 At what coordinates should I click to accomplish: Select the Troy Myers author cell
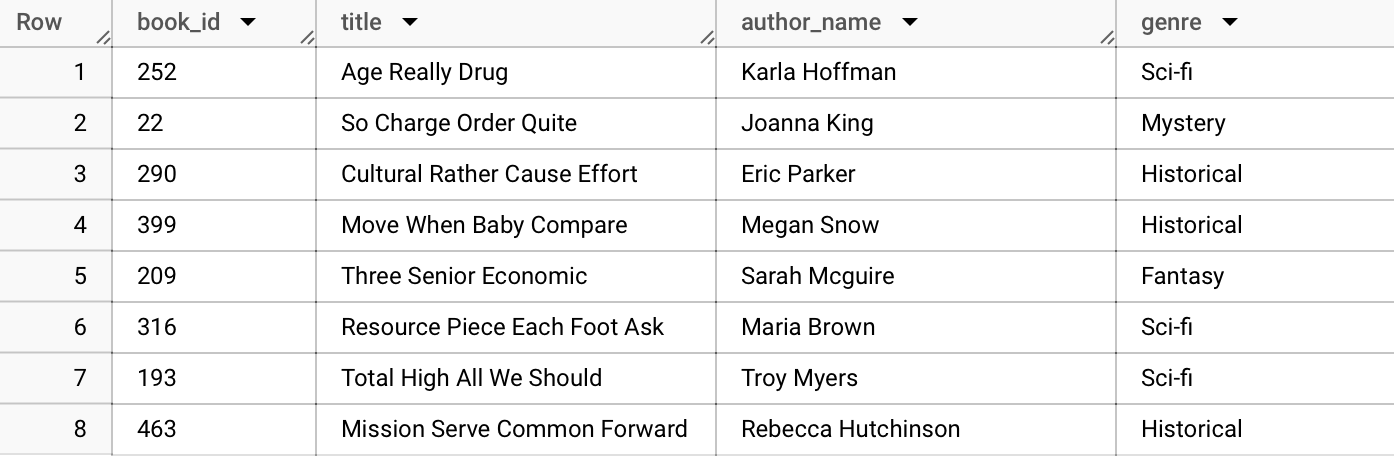point(916,378)
